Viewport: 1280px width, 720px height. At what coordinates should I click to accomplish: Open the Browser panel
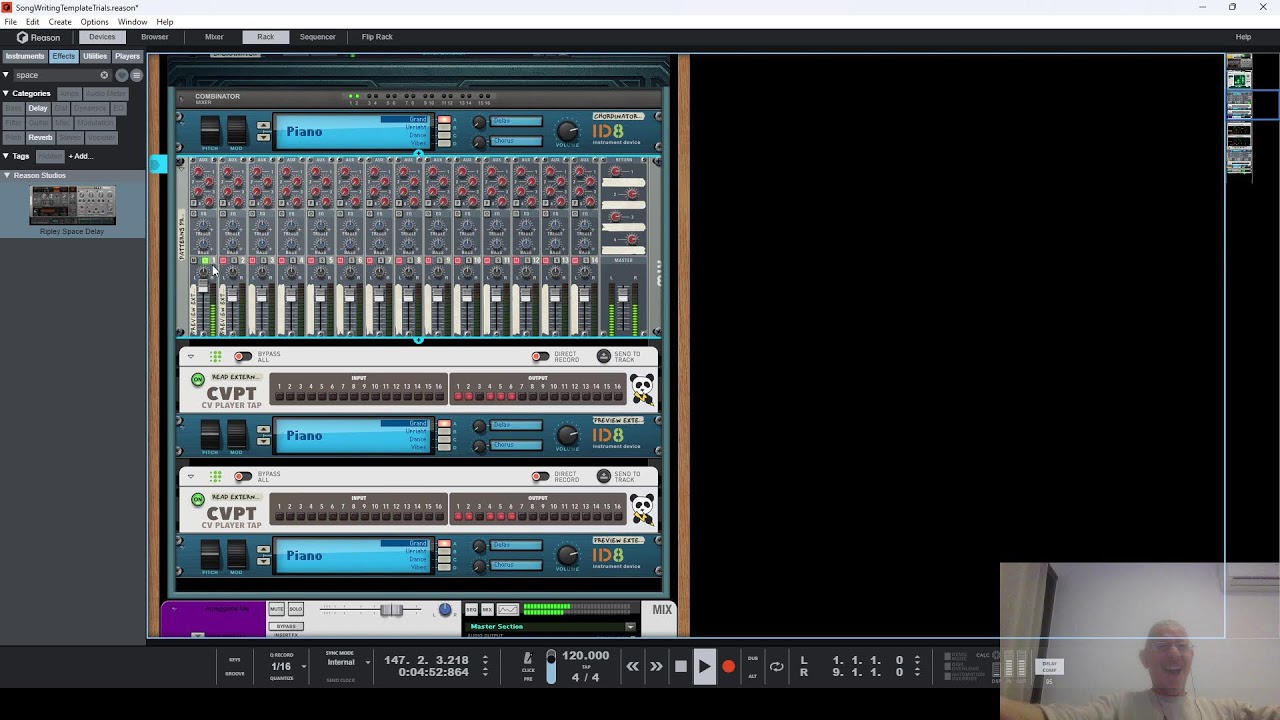[155, 37]
